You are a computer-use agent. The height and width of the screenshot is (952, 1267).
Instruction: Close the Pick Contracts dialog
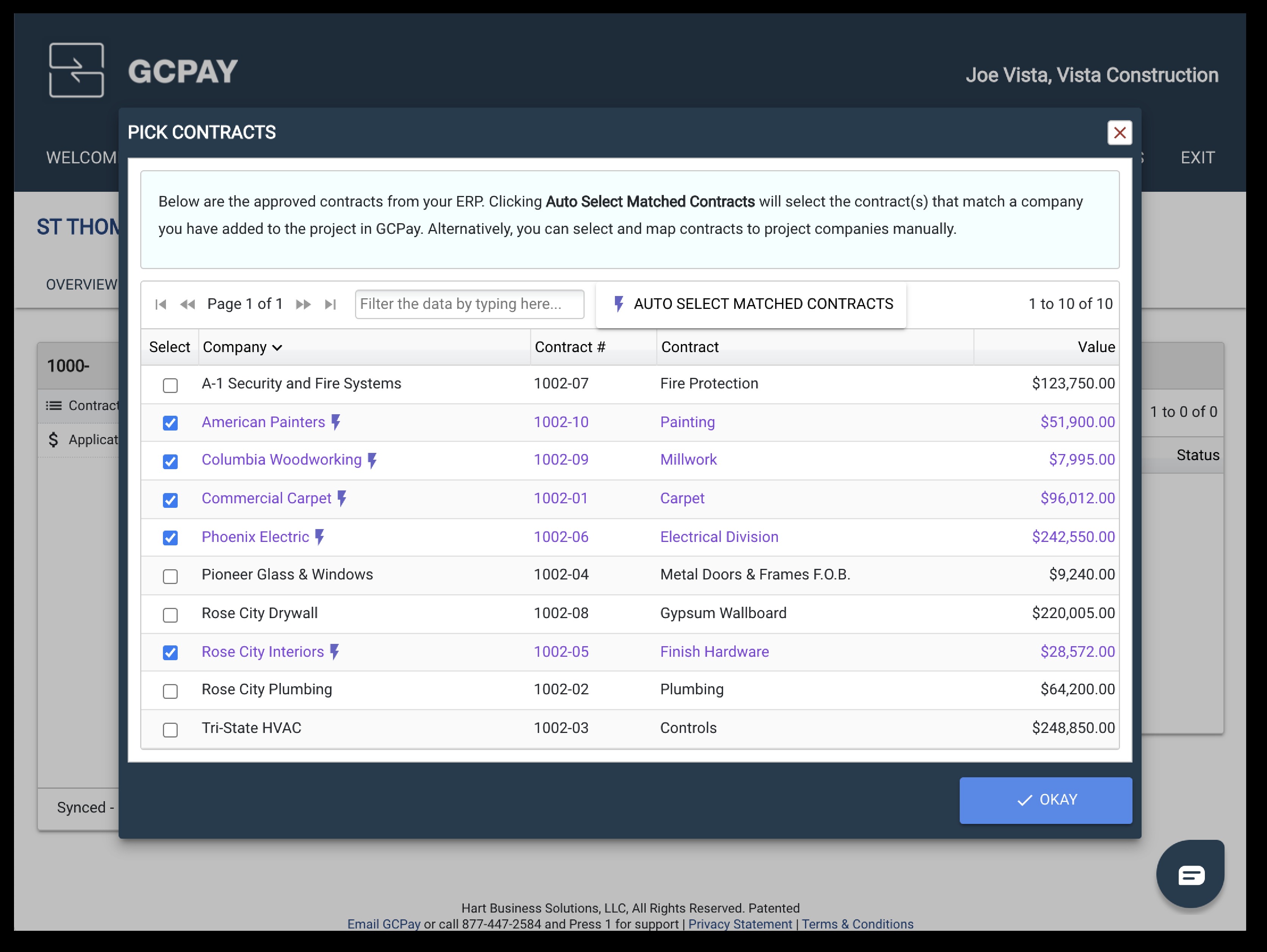(x=1119, y=133)
